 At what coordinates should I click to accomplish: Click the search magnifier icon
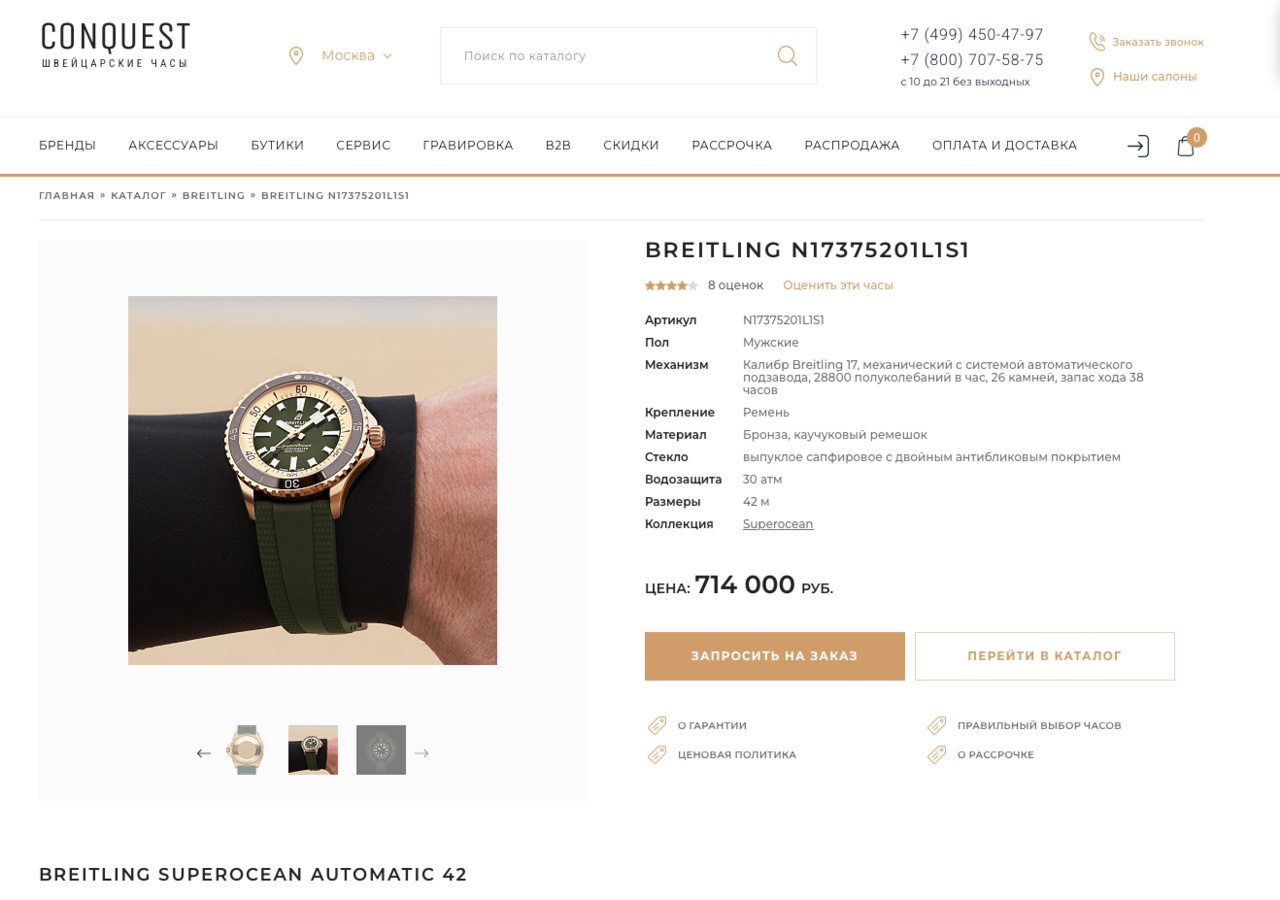pyautogui.click(x=787, y=56)
